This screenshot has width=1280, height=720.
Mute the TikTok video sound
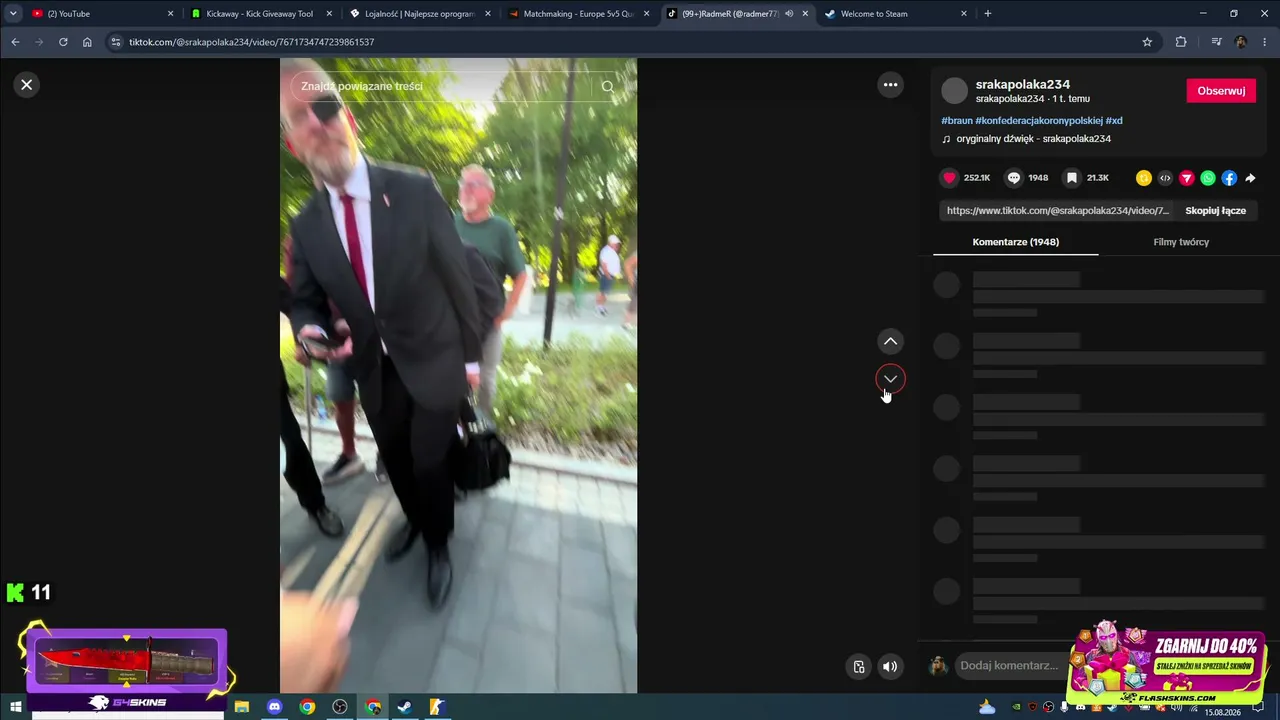coord(890,667)
